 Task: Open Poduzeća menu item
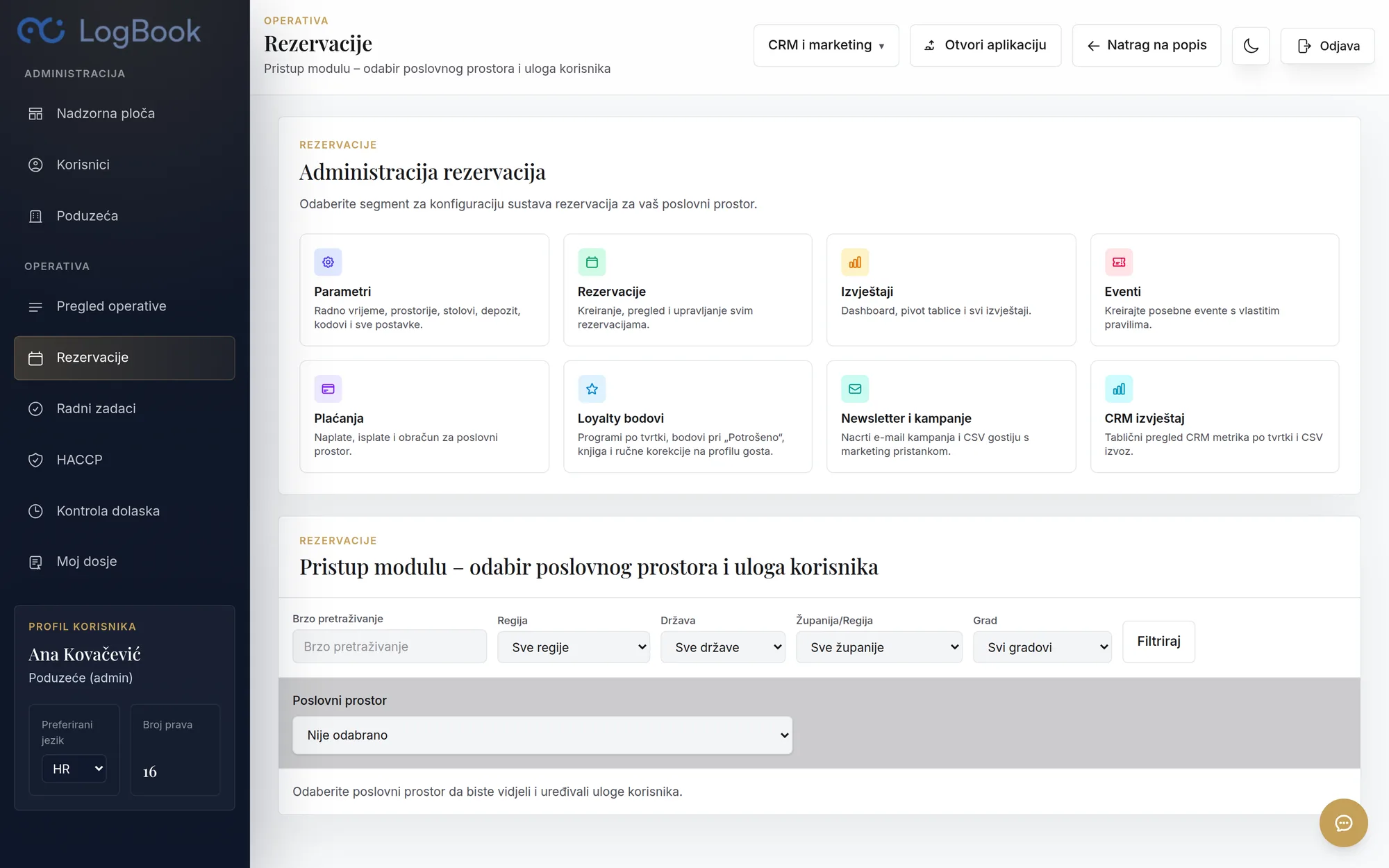[x=124, y=216]
